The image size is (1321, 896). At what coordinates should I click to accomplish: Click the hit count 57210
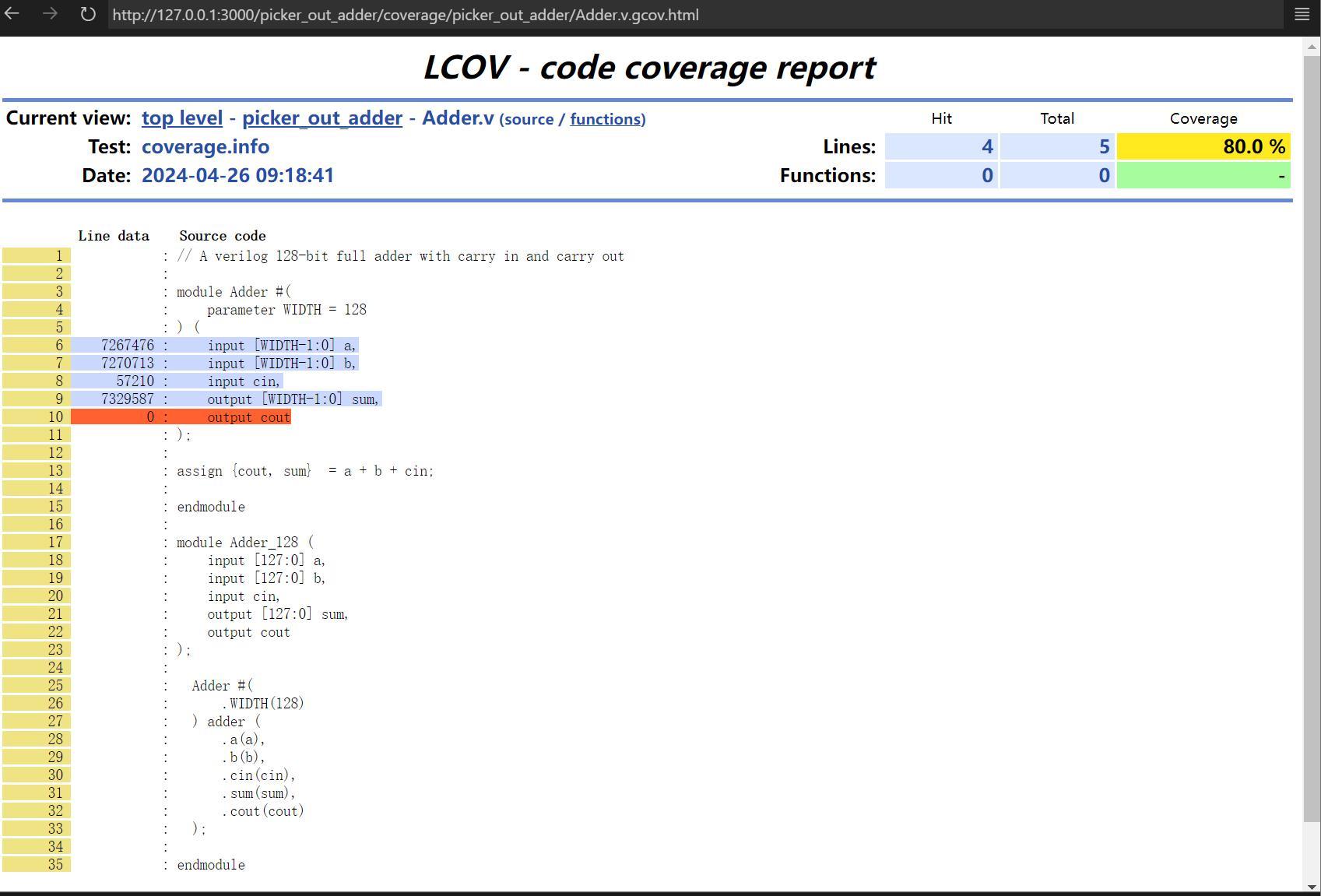tap(135, 381)
